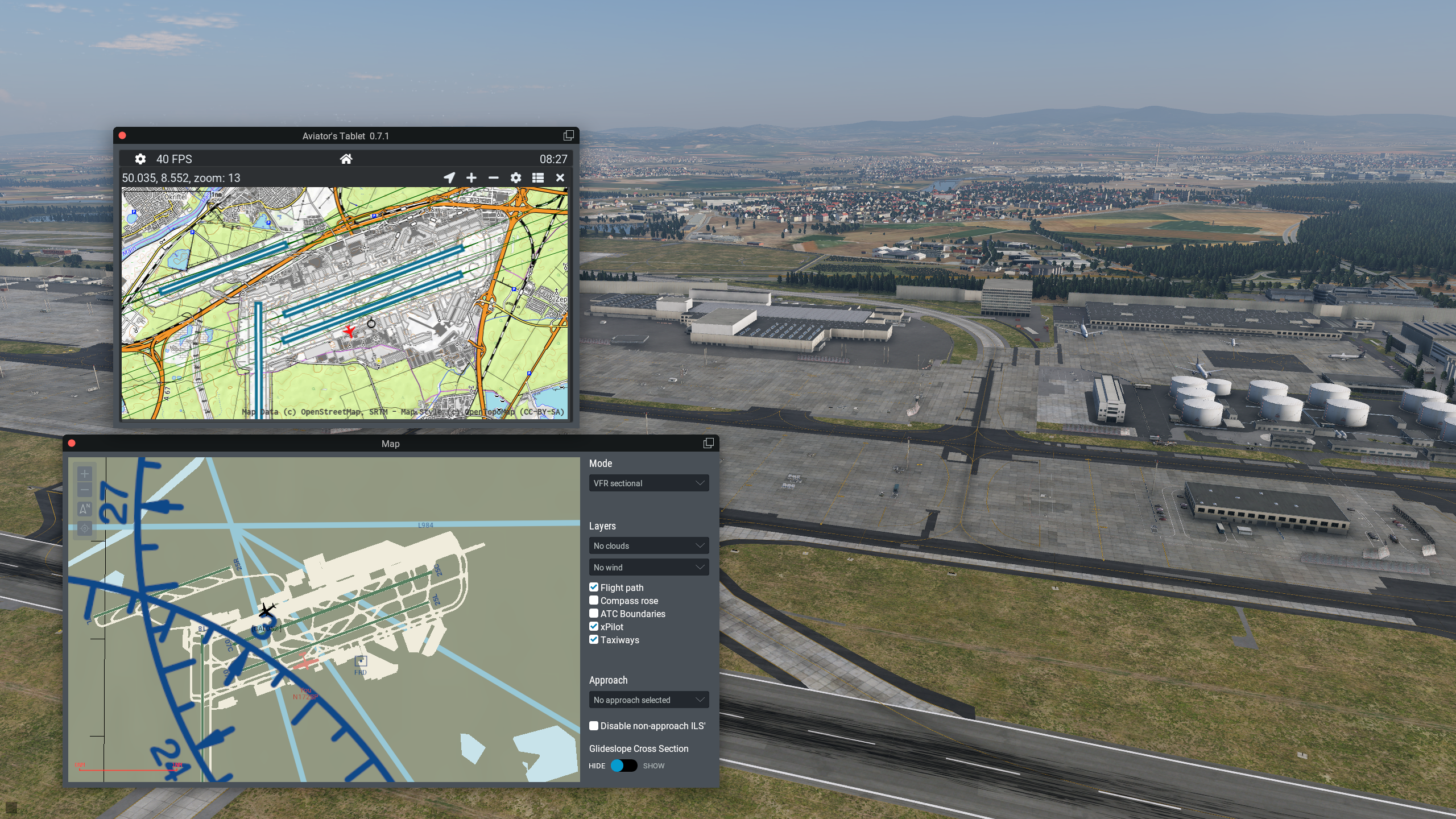This screenshot has width=1456, height=819.
Task: Expand the No clouds dropdown
Action: click(x=648, y=546)
